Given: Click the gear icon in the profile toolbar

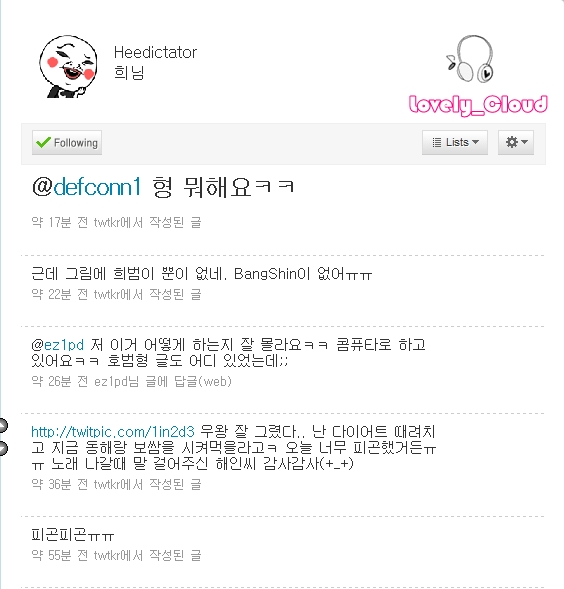Looking at the screenshot, I should (511, 142).
